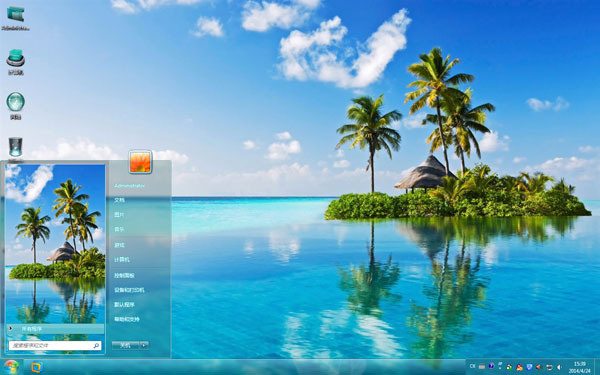
Task: Expand the shutdown options arrow
Action: (144, 345)
